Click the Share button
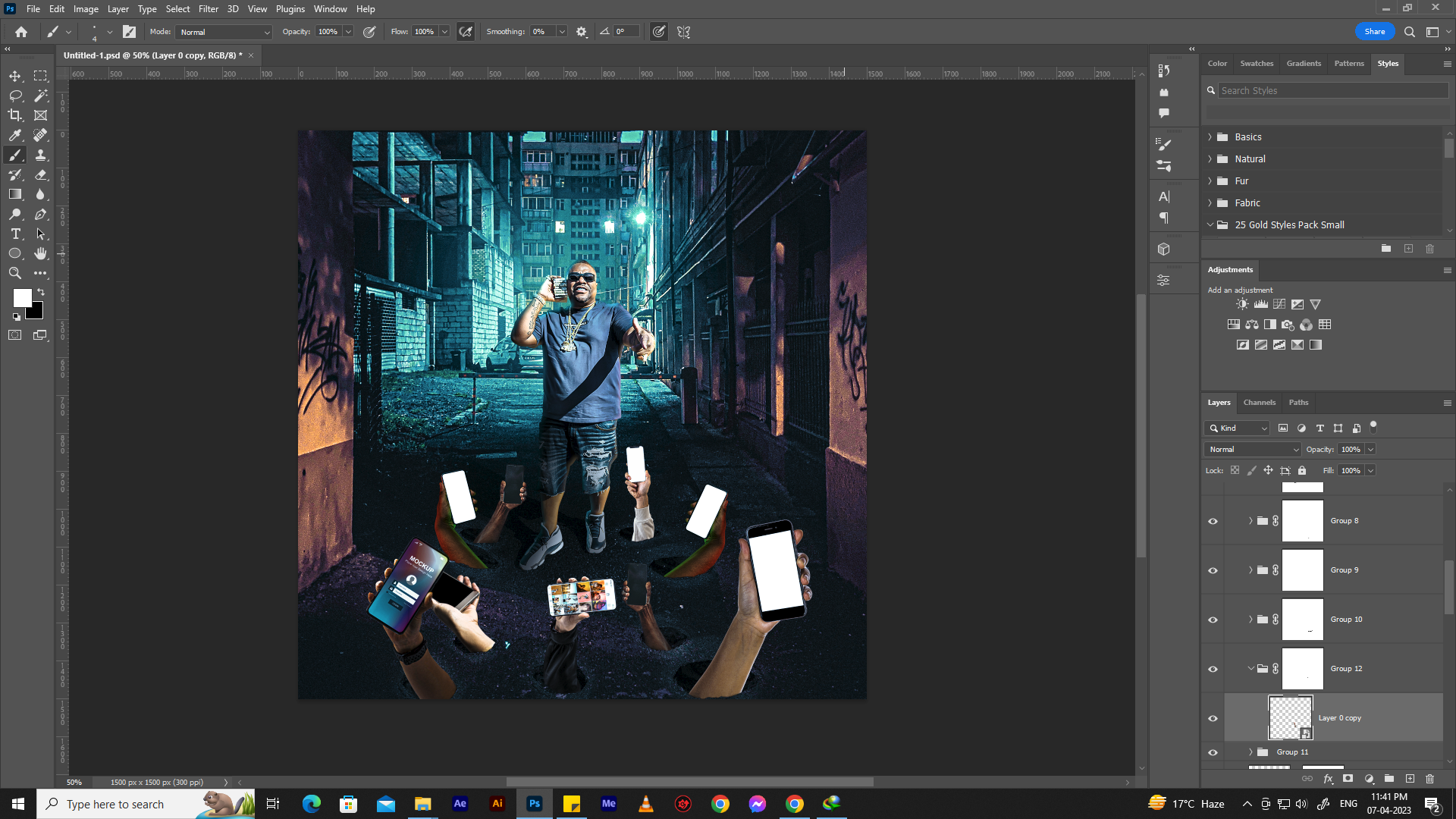Viewport: 1456px width, 819px height. pyautogui.click(x=1375, y=32)
